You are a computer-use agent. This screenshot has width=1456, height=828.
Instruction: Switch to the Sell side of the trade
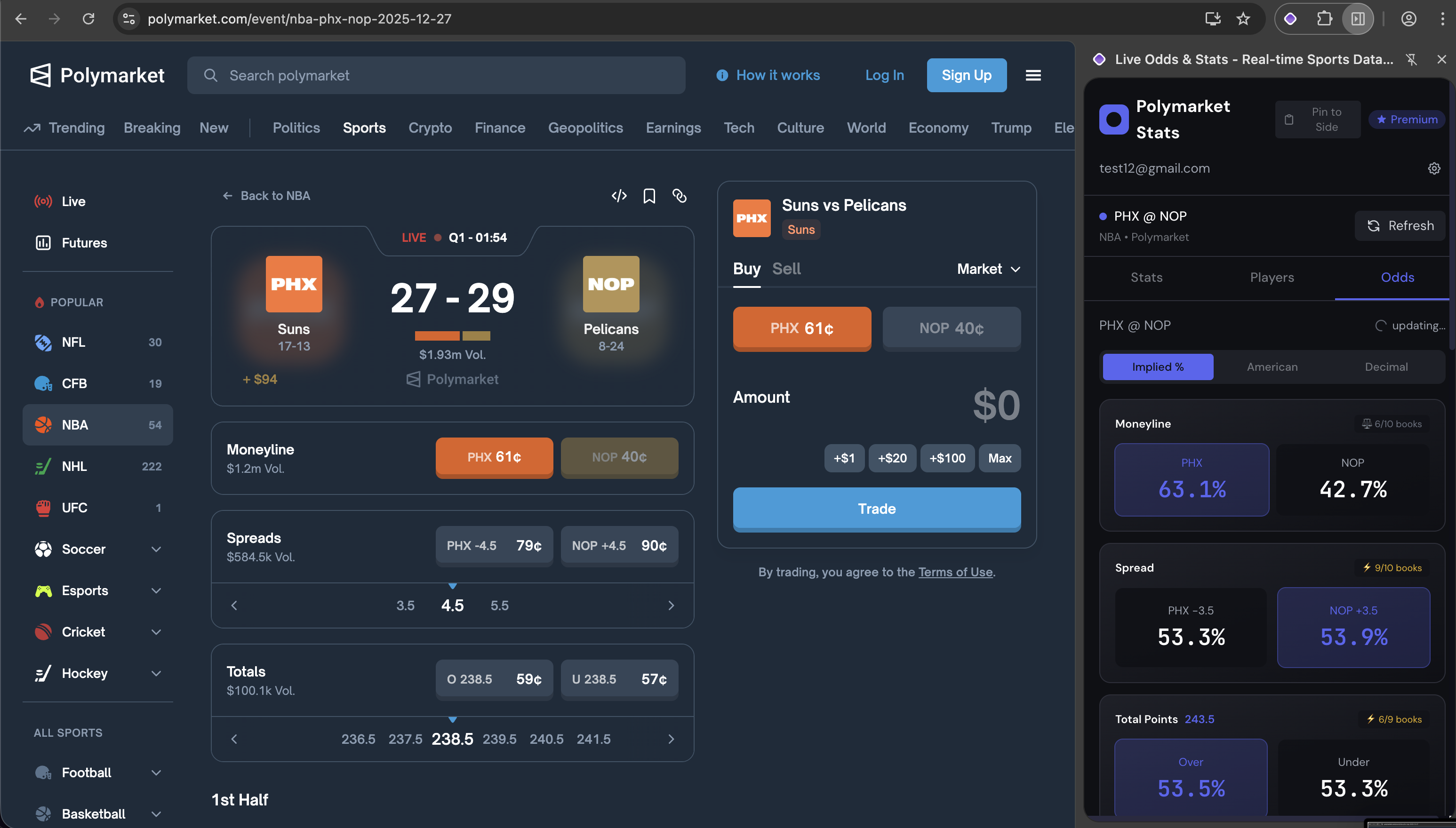tap(786, 269)
